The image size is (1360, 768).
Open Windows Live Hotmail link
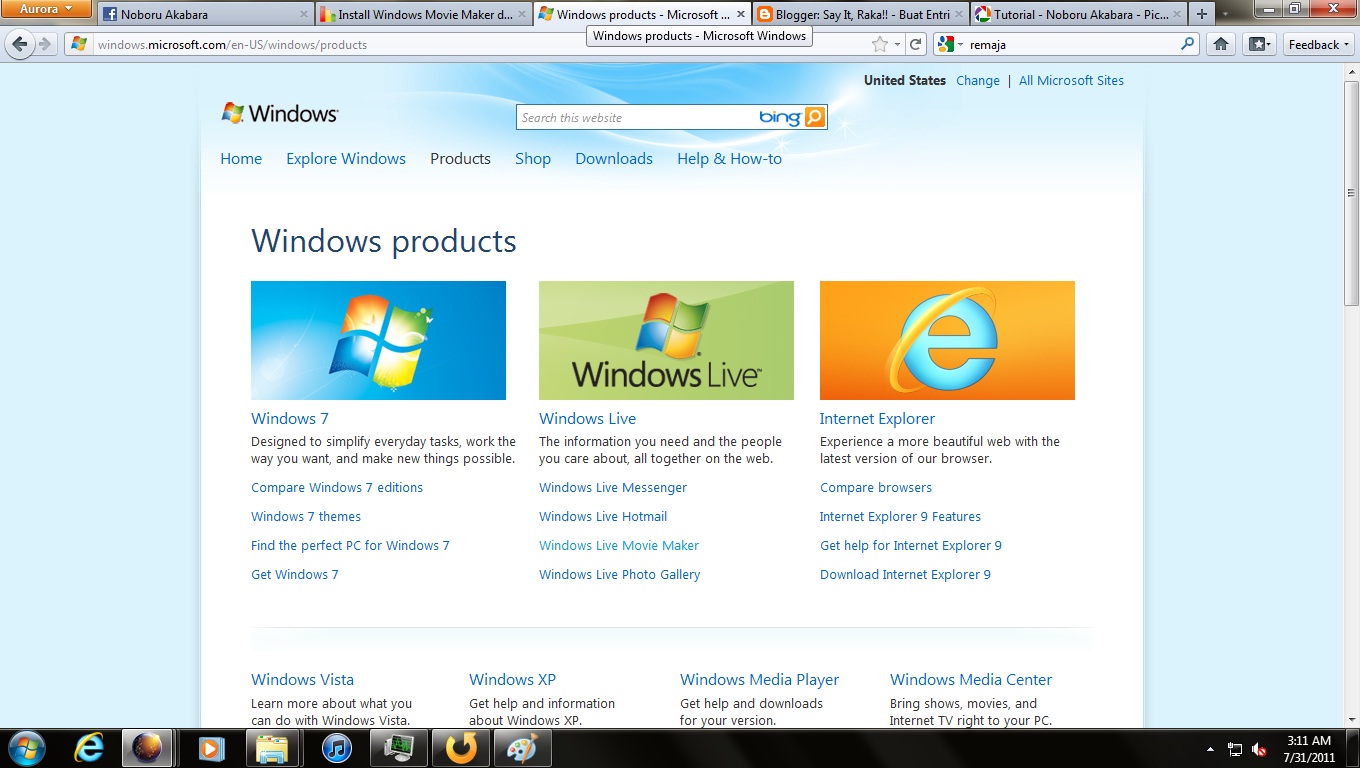tap(603, 517)
